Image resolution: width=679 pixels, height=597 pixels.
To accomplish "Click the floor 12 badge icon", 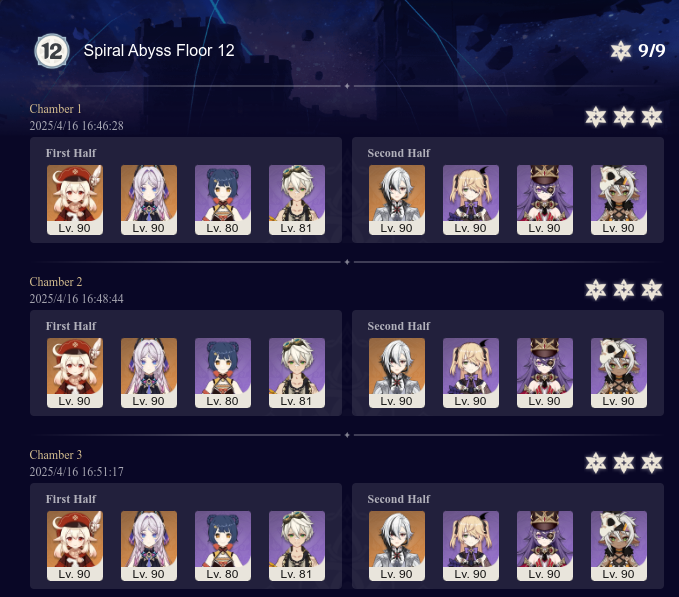I will 52,51.
